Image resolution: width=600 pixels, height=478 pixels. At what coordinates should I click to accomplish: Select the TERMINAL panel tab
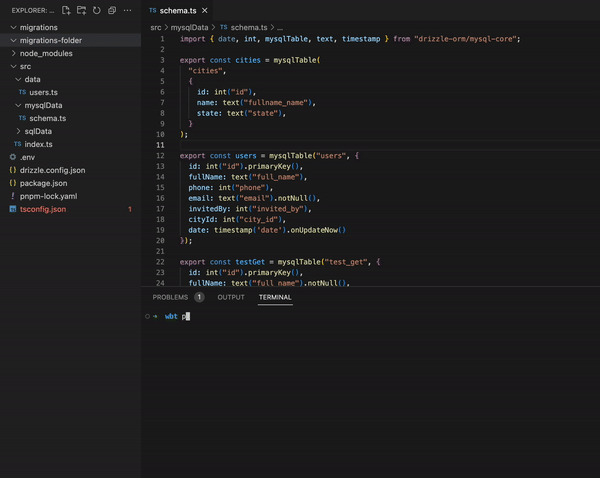[275, 297]
